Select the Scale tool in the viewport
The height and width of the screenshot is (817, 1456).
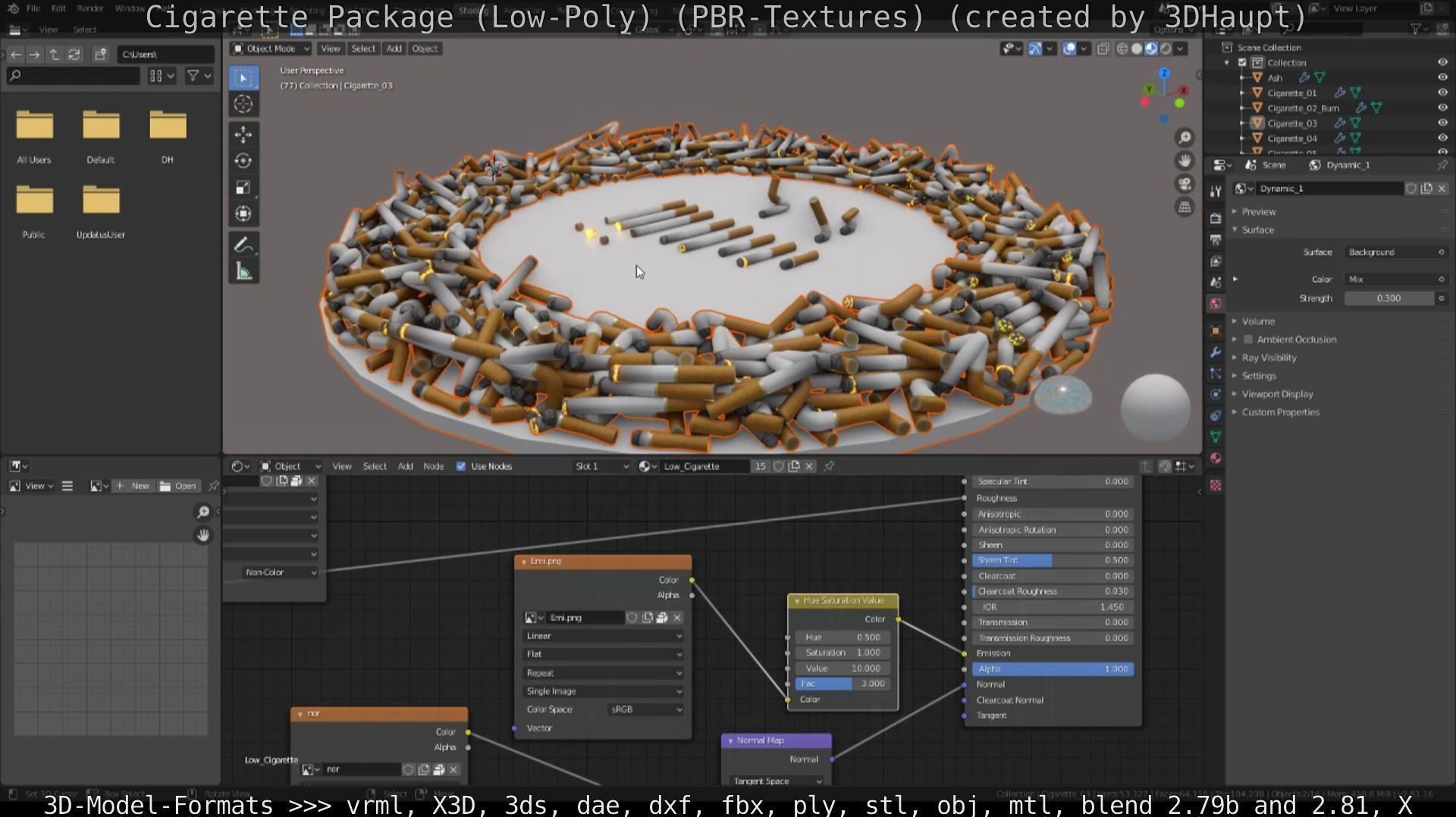(243, 187)
